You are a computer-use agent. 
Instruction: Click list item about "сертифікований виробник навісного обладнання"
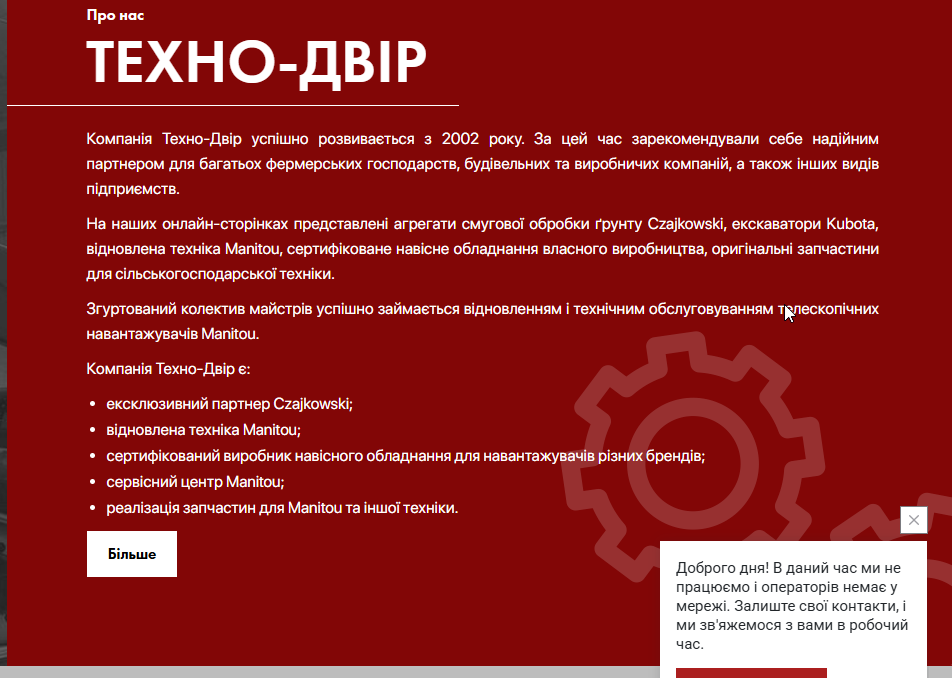(406, 456)
